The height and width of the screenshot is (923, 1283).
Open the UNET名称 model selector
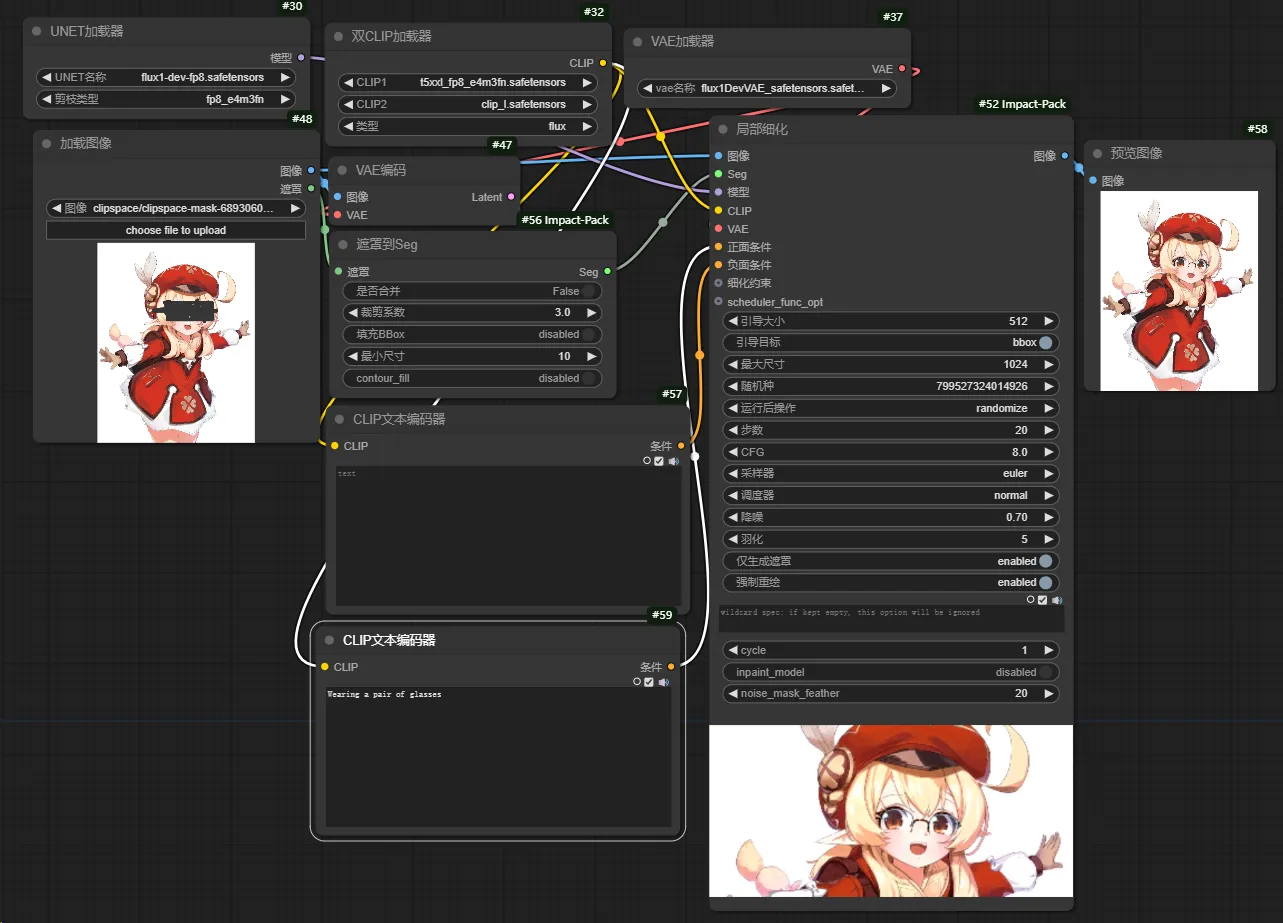[x=166, y=77]
